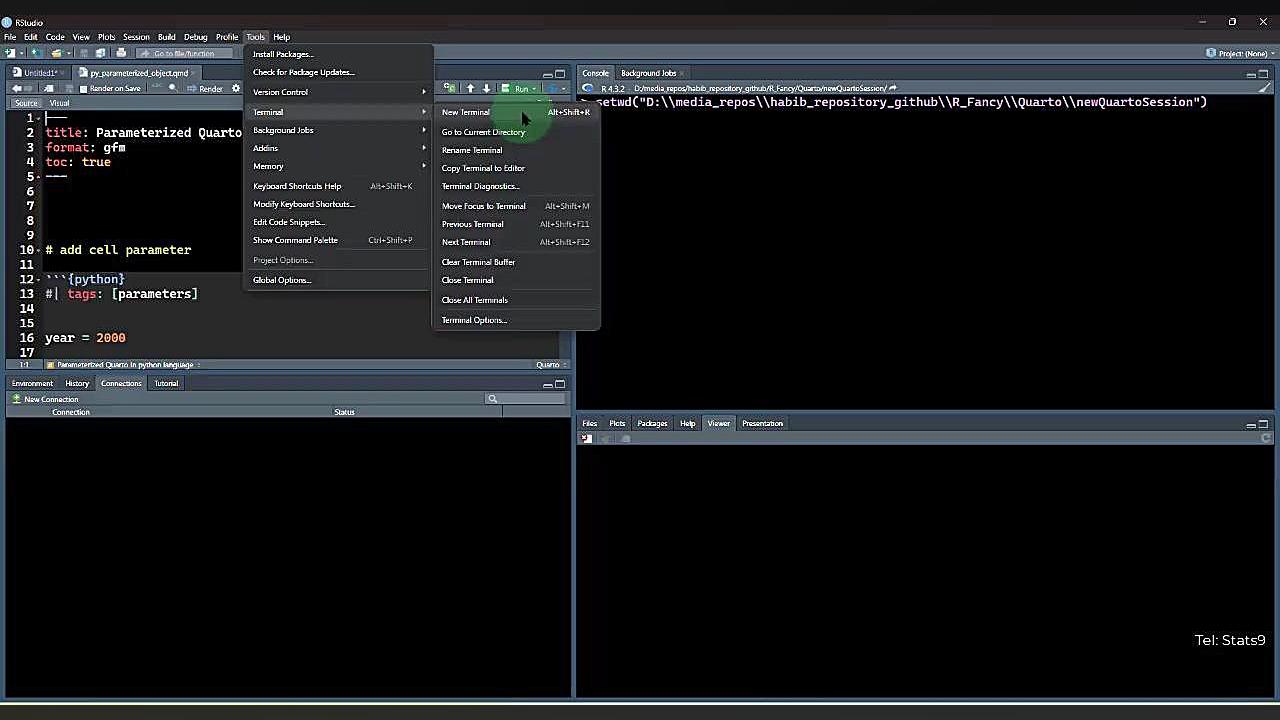Viewport: 1280px width, 720px height.
Task: Open the Help menu
Action: click(x=282, y=37)
